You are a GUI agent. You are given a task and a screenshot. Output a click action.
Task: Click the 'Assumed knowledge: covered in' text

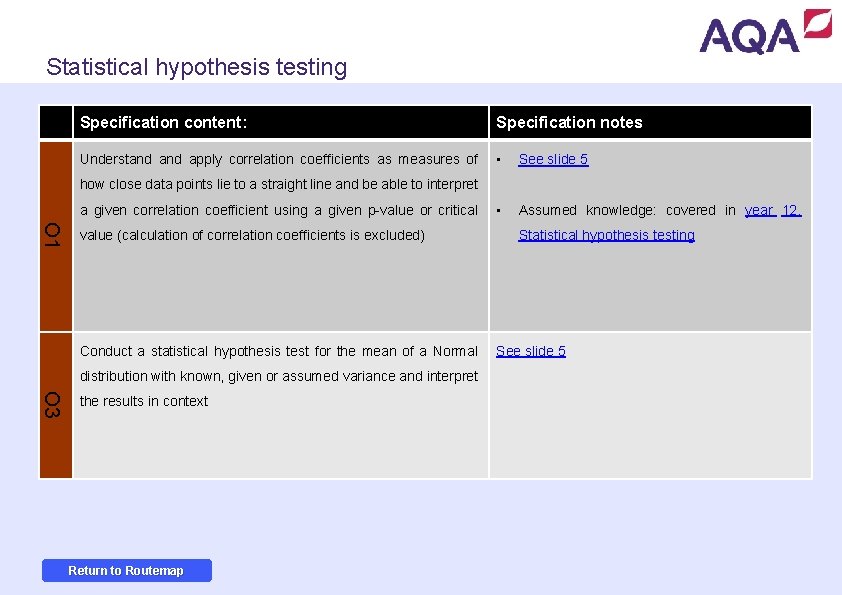pyautogui.click(x=627, y=210)
